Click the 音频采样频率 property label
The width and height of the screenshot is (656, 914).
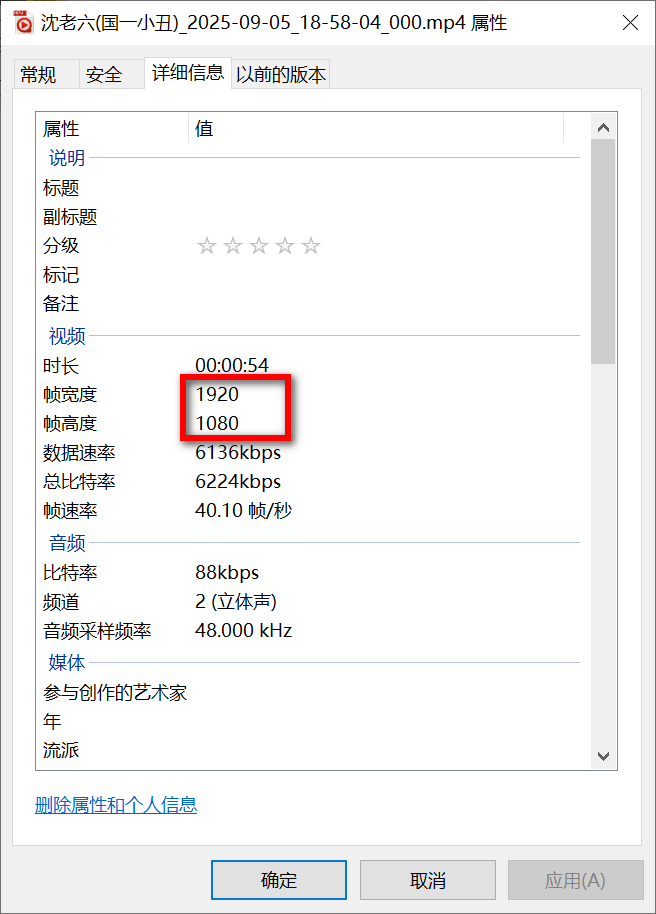[x=97, y=631]
